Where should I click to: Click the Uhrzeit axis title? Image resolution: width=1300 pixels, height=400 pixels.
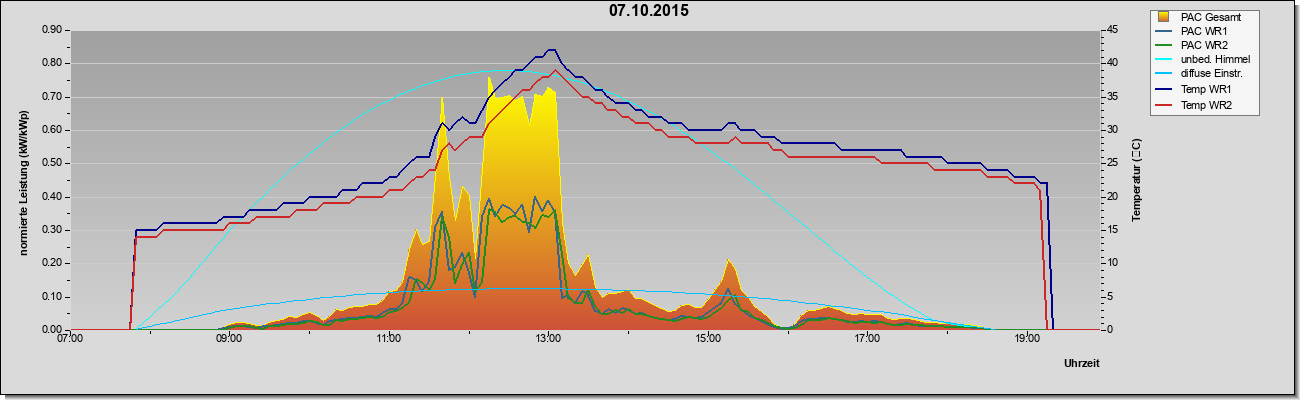click(x=1082, y=364)
